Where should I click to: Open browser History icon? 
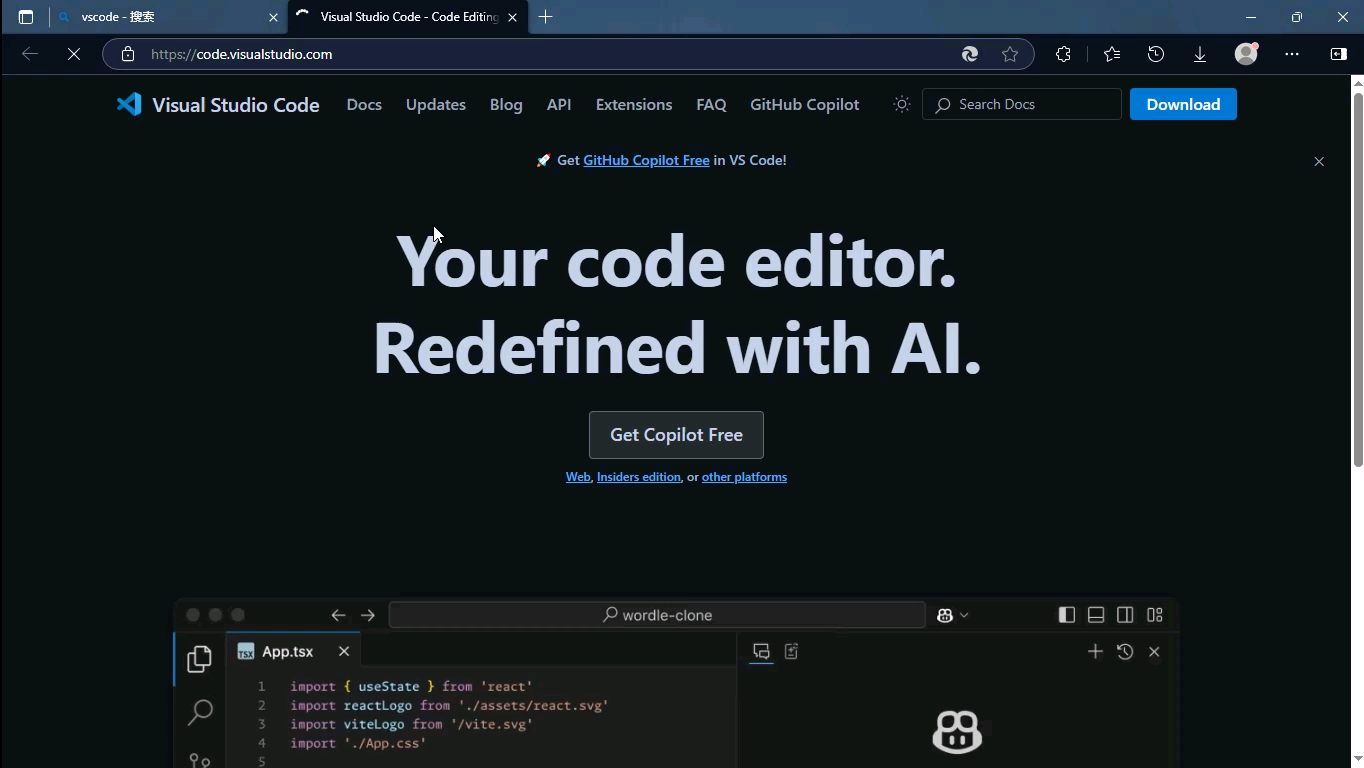[x=1156, y=54]
